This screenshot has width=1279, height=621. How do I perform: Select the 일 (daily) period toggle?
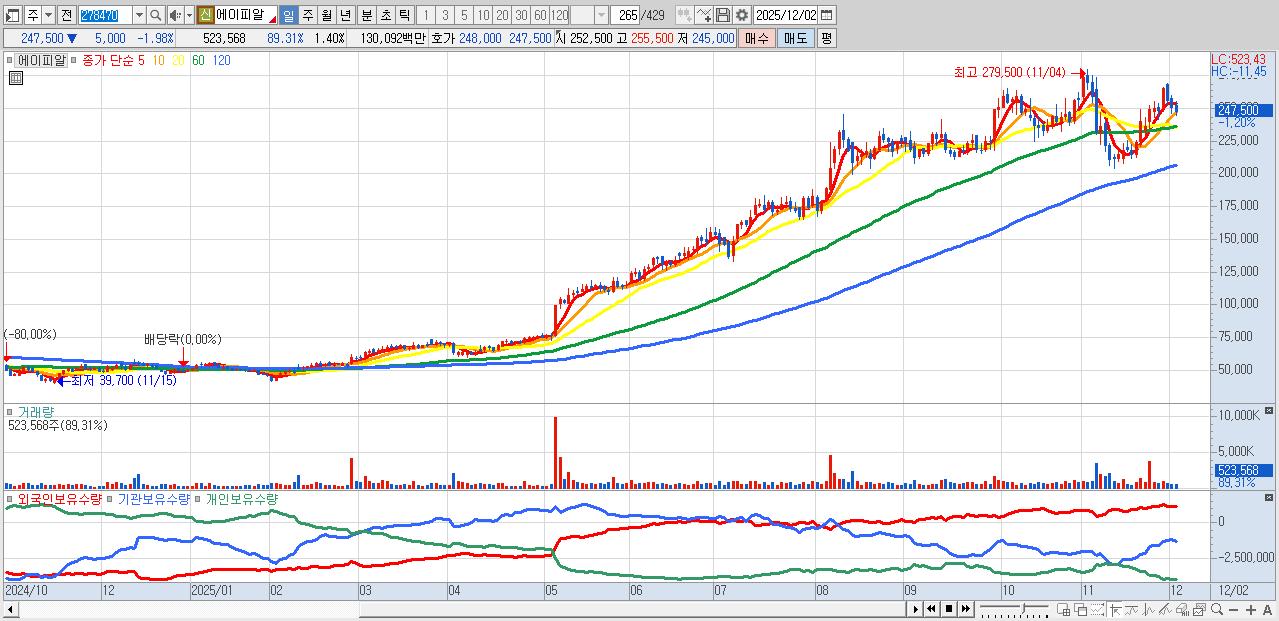point(288,15)
